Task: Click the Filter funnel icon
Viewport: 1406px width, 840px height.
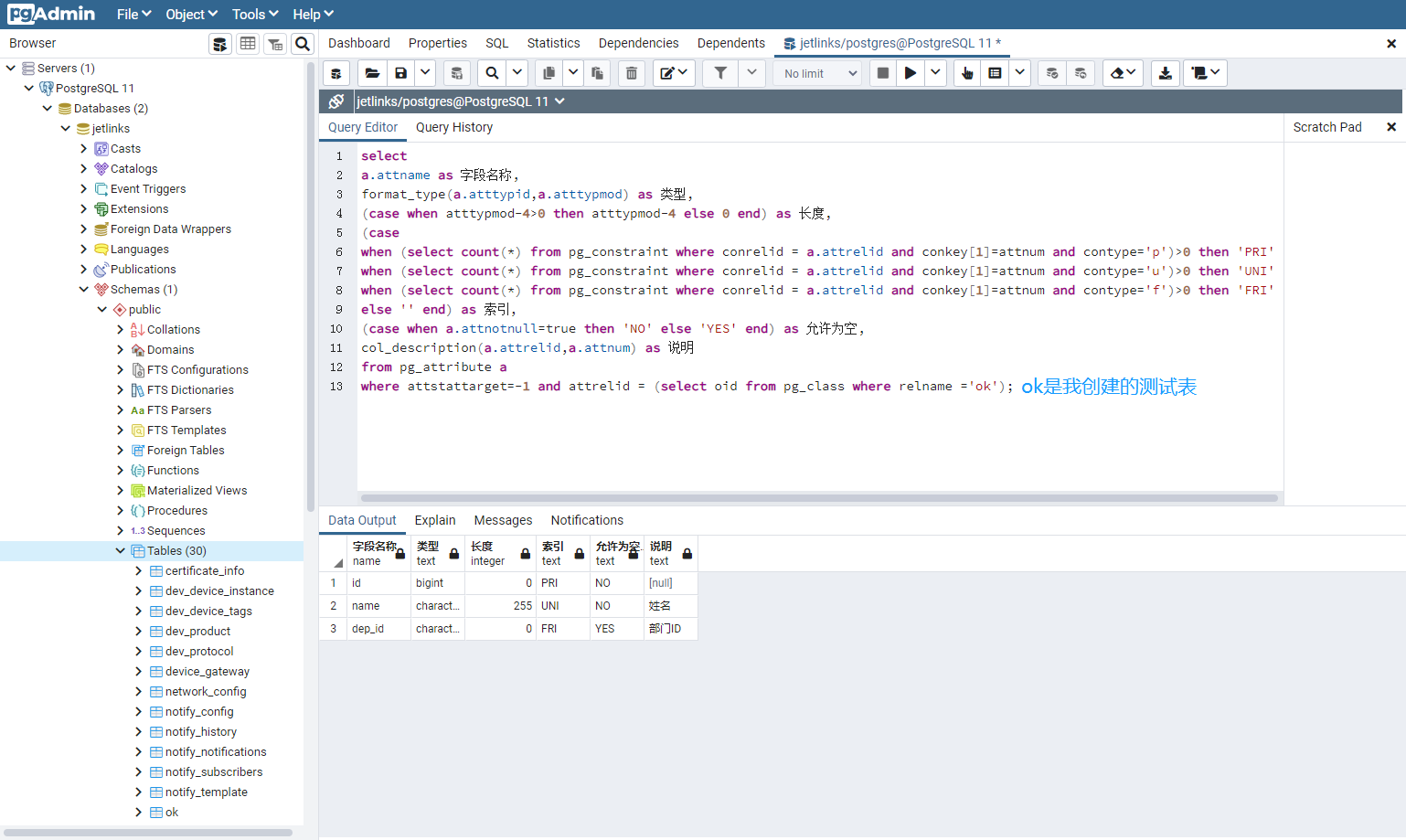Action: pos(720,73)
